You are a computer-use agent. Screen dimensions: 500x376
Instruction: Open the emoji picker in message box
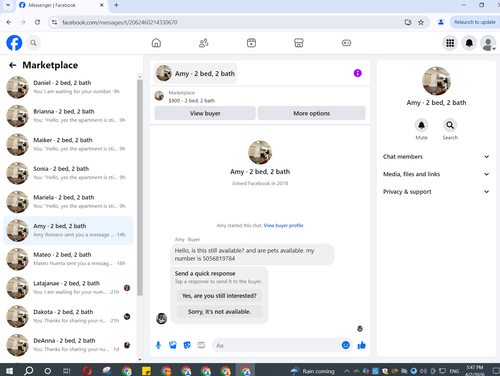pos(346,345)
